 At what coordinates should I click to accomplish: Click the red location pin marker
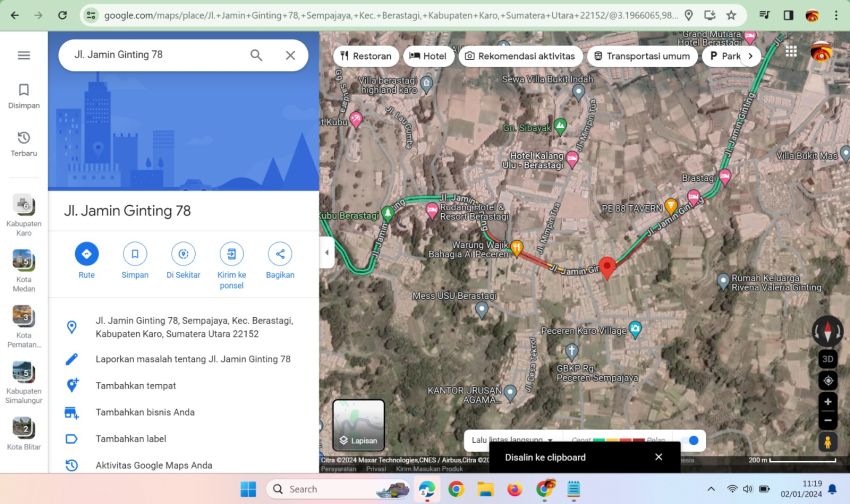pyautogui.click(x=607, y=268)
